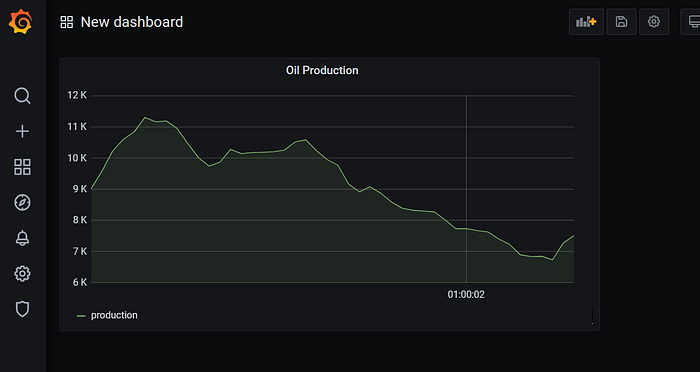Open the Server Admin shield icon
The image size is (700, 372).
tap(22, 309)
